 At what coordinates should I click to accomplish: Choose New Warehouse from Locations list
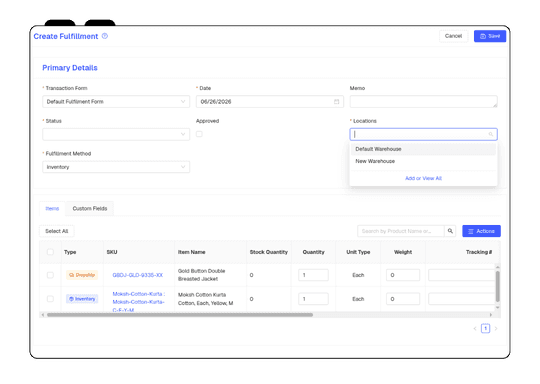(423, 161)
